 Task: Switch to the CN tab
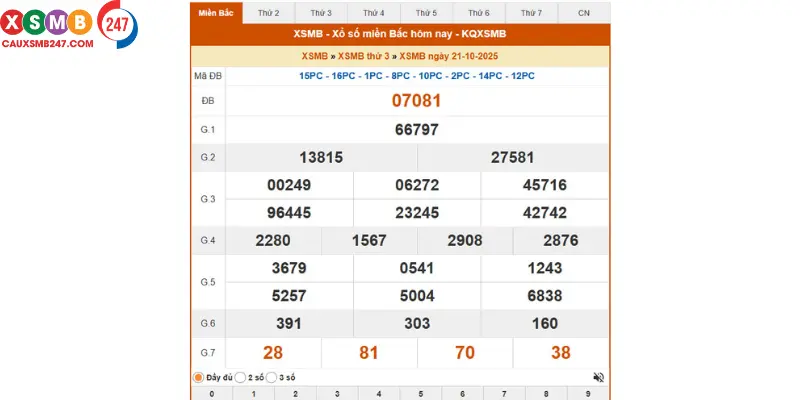click(x=584, y=13)
